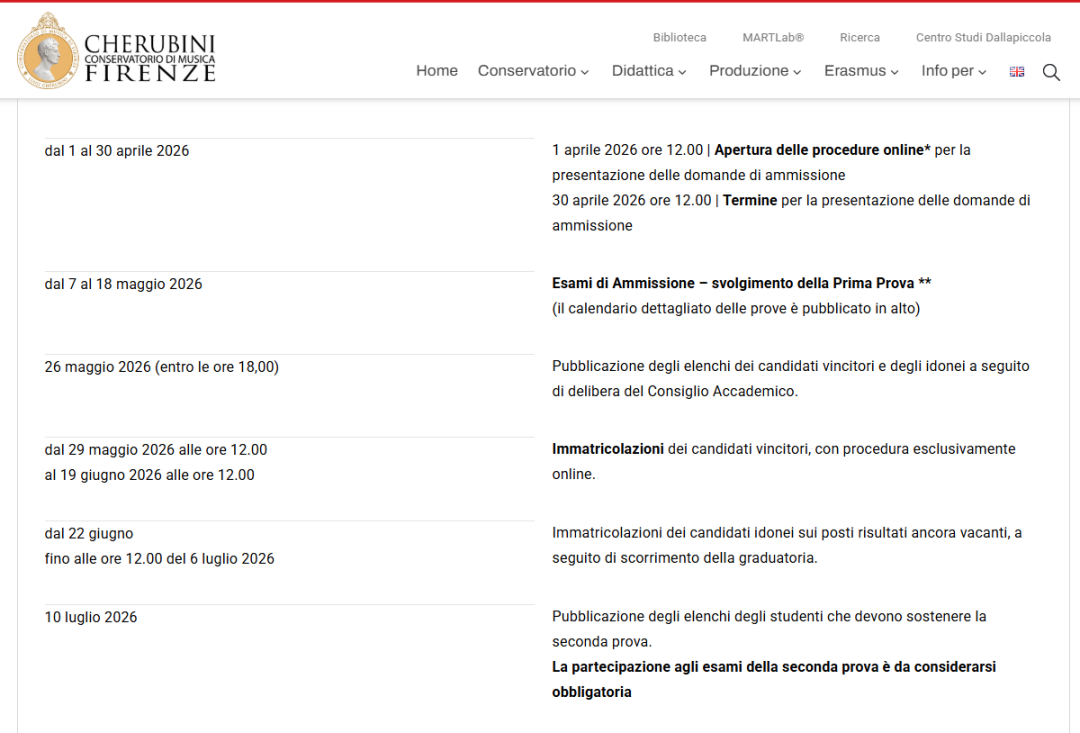Screen dimensions: 1080x733
Task: Open the search magnifier icon
Action: [1051, 72]
